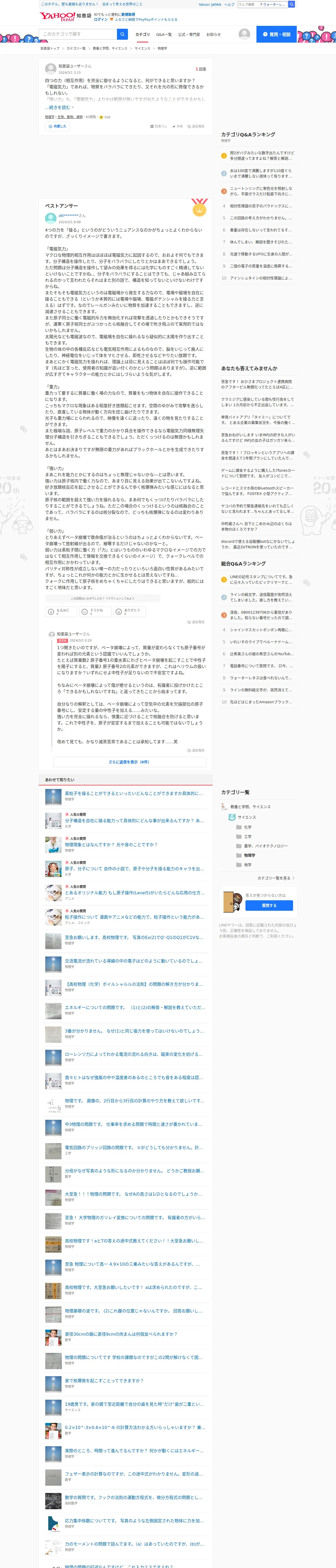Click the 質問・相談 button
Screen dimensions: 336x1568
click(276, 34)
